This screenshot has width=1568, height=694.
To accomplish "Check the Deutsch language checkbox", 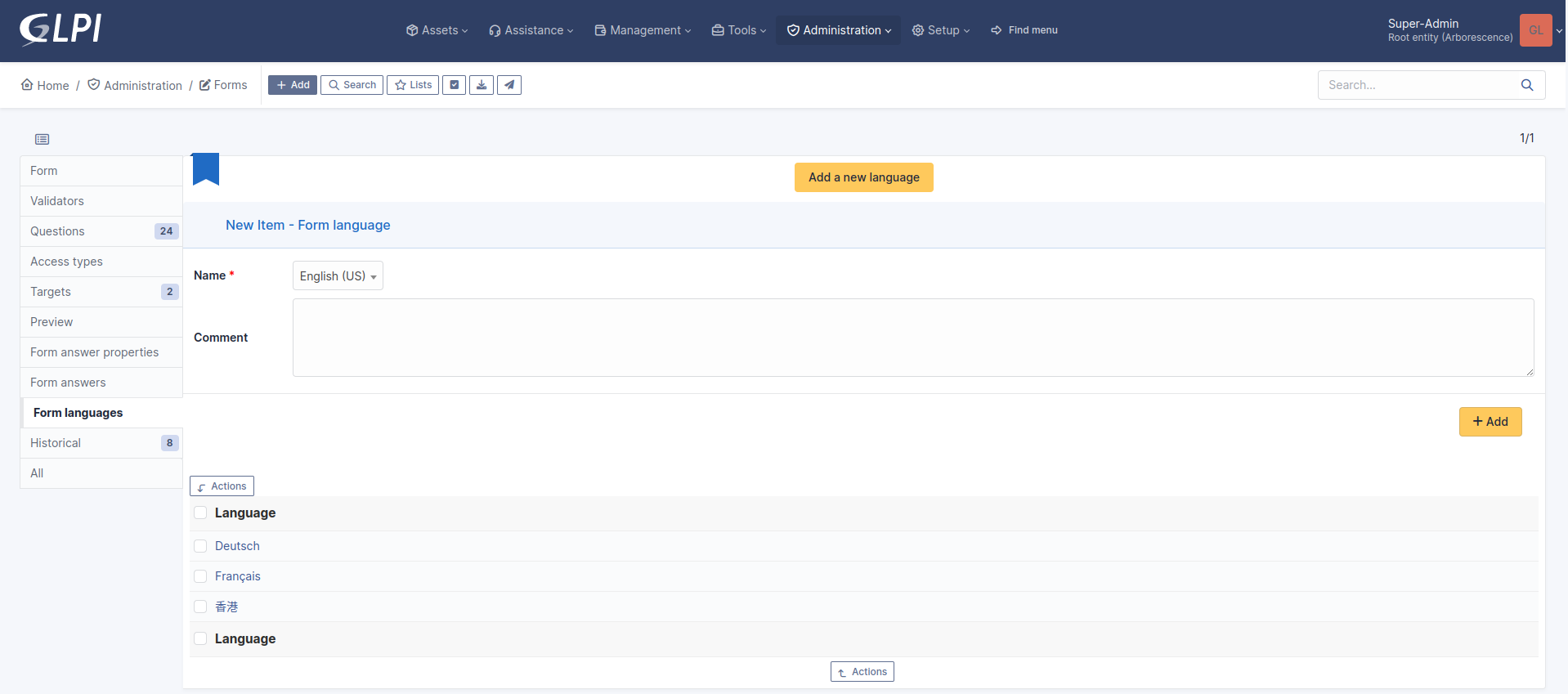I will (200, 546).
